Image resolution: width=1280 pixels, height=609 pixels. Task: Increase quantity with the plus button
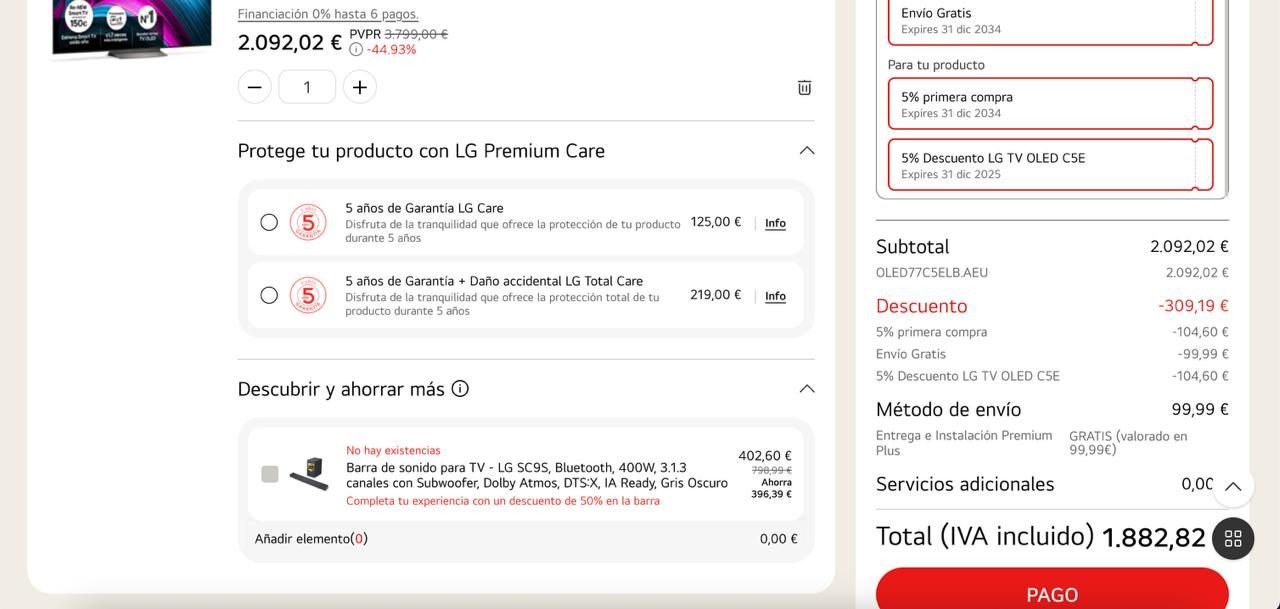[360, 87]
